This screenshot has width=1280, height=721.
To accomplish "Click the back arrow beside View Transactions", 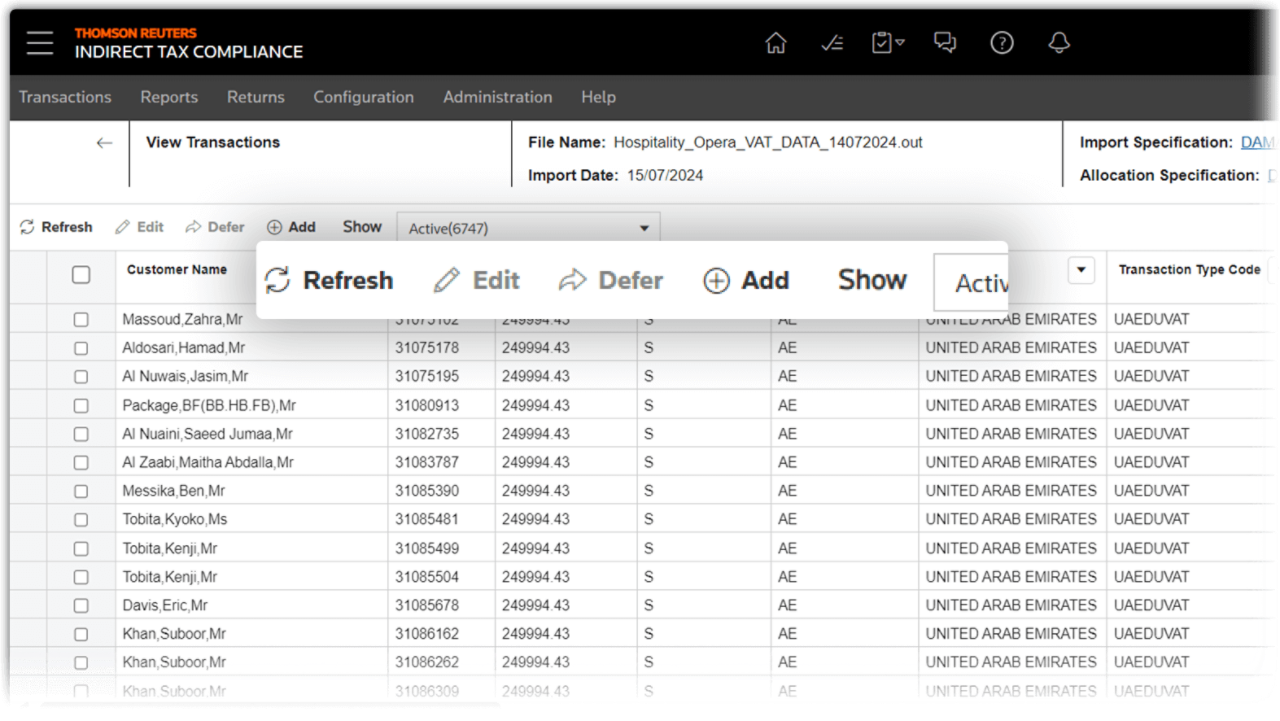I will (x=104, y=143).
